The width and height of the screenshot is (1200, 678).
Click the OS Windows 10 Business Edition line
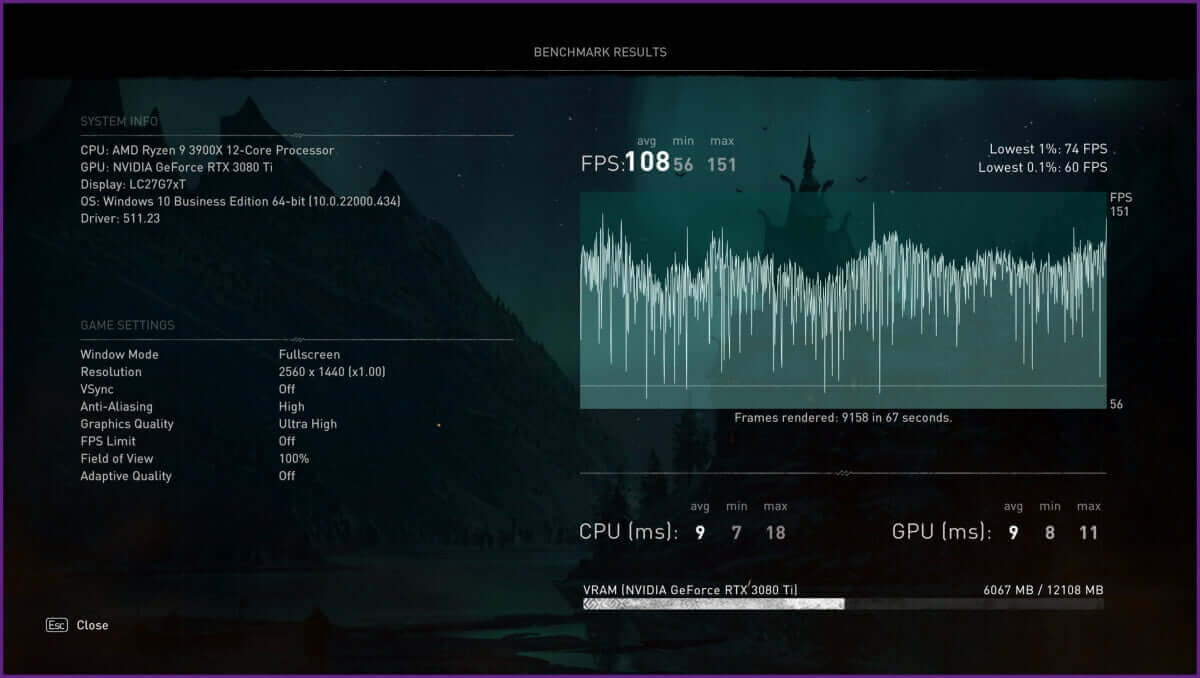point(240,201)
